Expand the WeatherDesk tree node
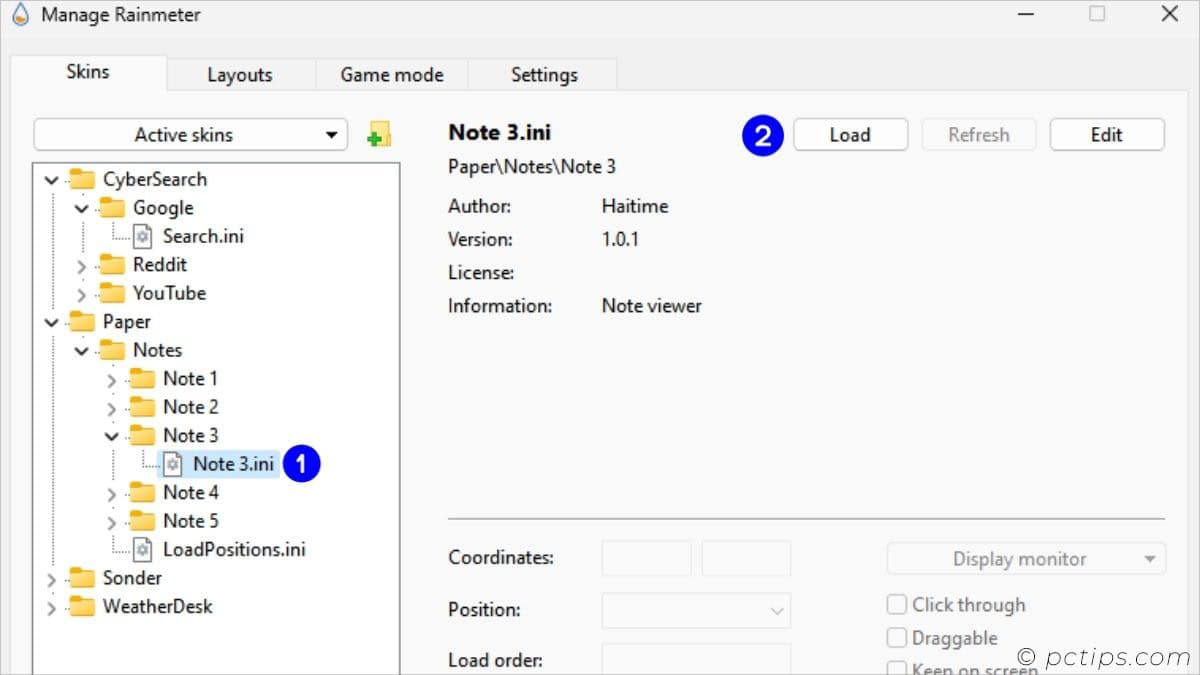This screenshot has width=1200, height=675. tap(52, 608)
